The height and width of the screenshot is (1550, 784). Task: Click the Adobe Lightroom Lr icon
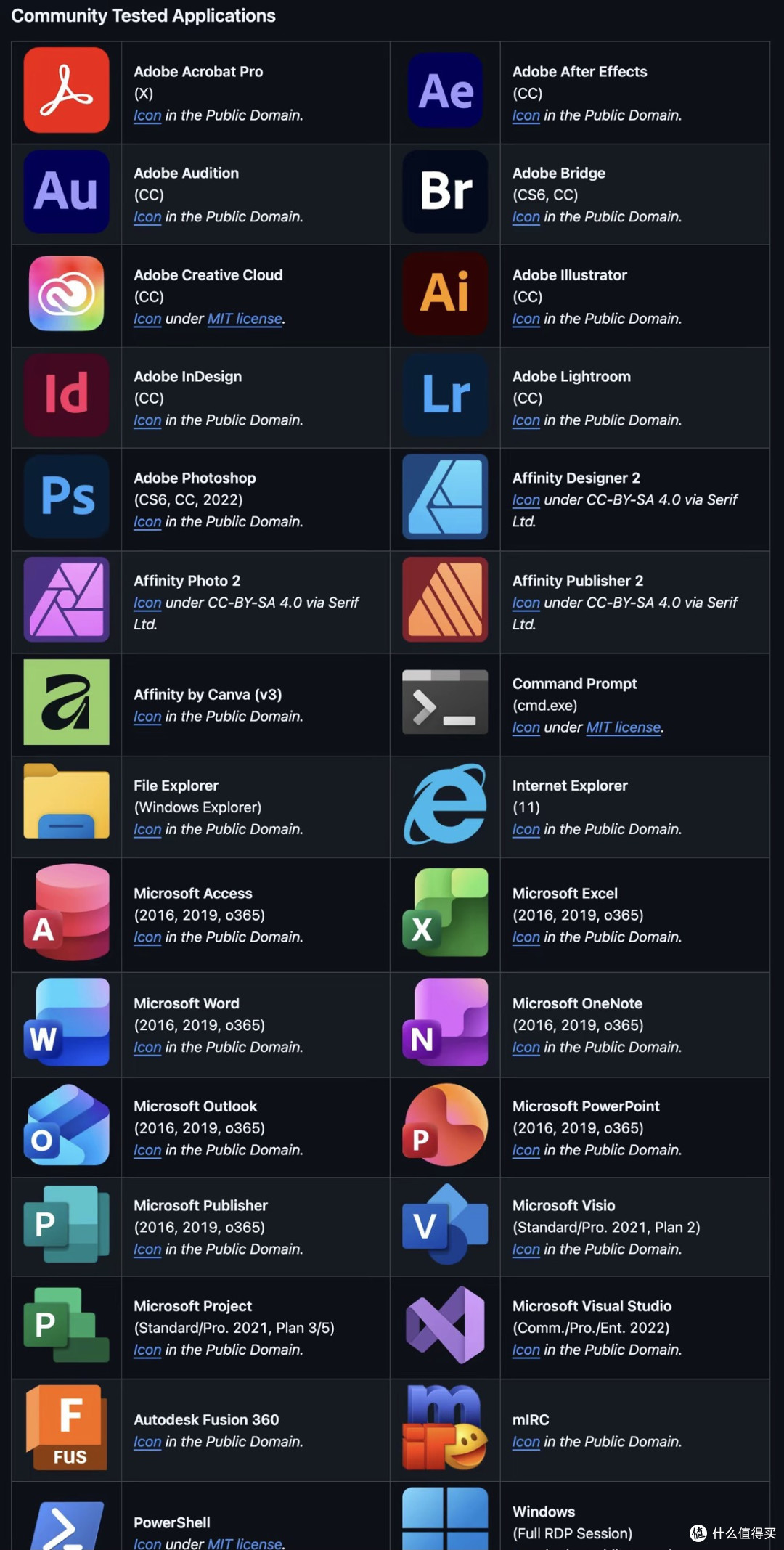tap(445, 395)
